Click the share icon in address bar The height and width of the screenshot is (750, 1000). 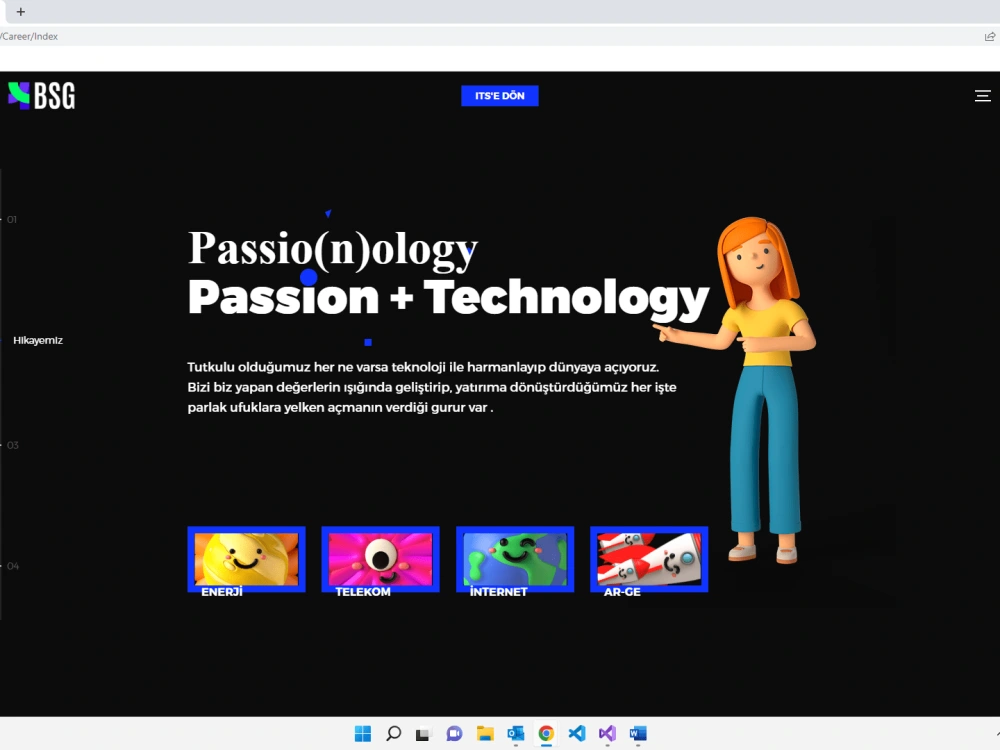coord(989,36)
